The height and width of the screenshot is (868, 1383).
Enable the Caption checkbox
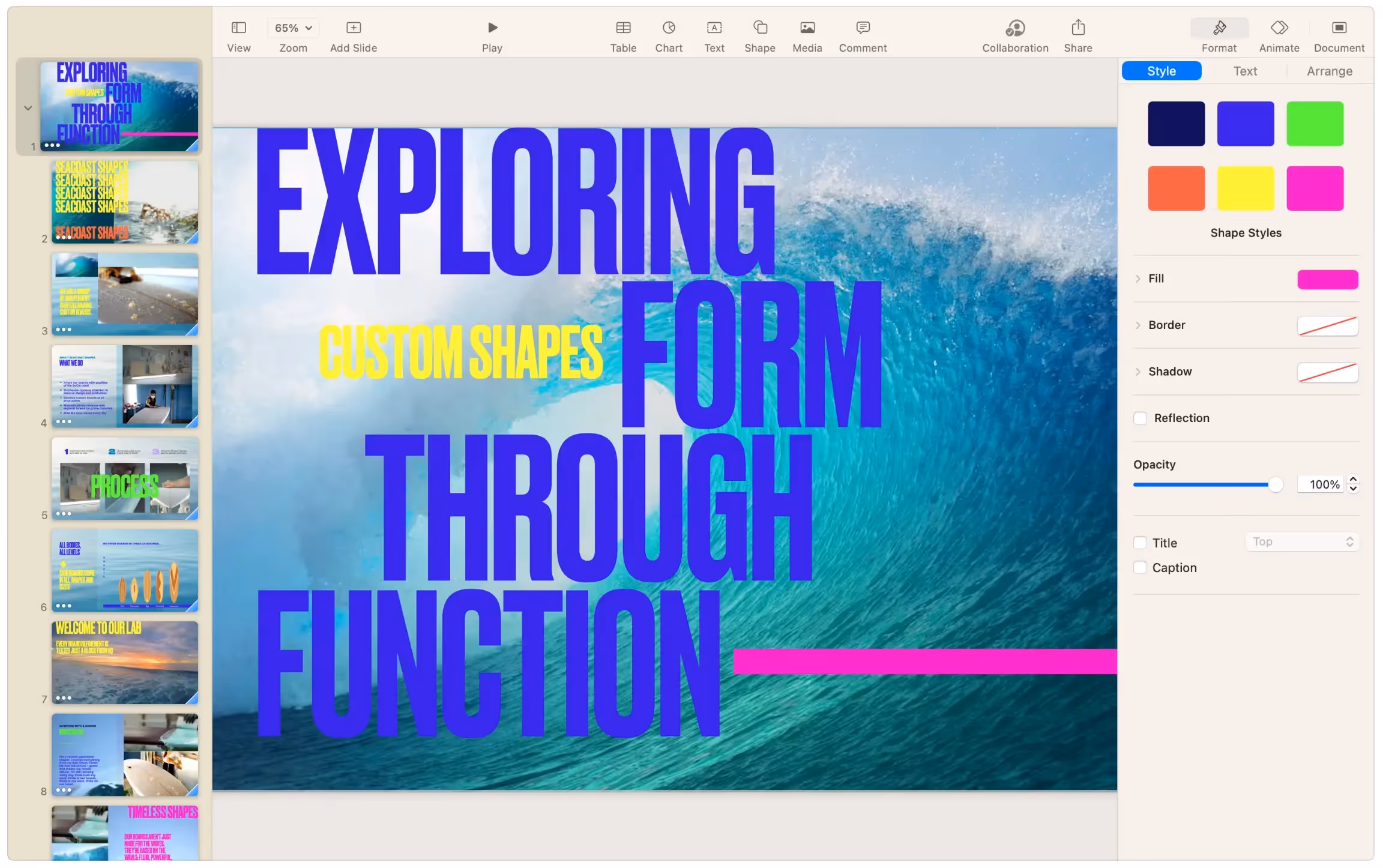tap(1140, 567)
